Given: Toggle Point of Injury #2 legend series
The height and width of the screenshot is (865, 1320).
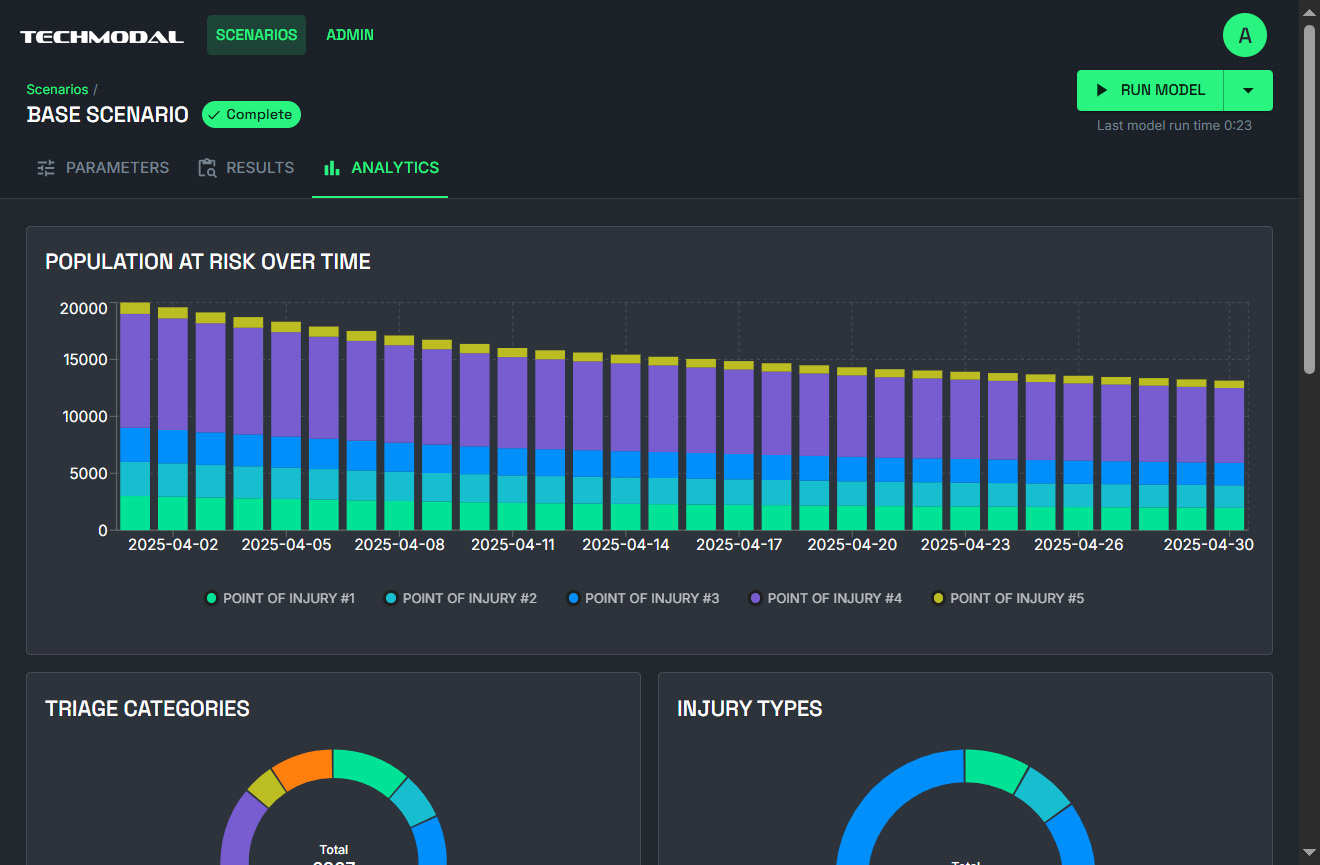Looking at the screenshot, I should [x=460, y=598].
